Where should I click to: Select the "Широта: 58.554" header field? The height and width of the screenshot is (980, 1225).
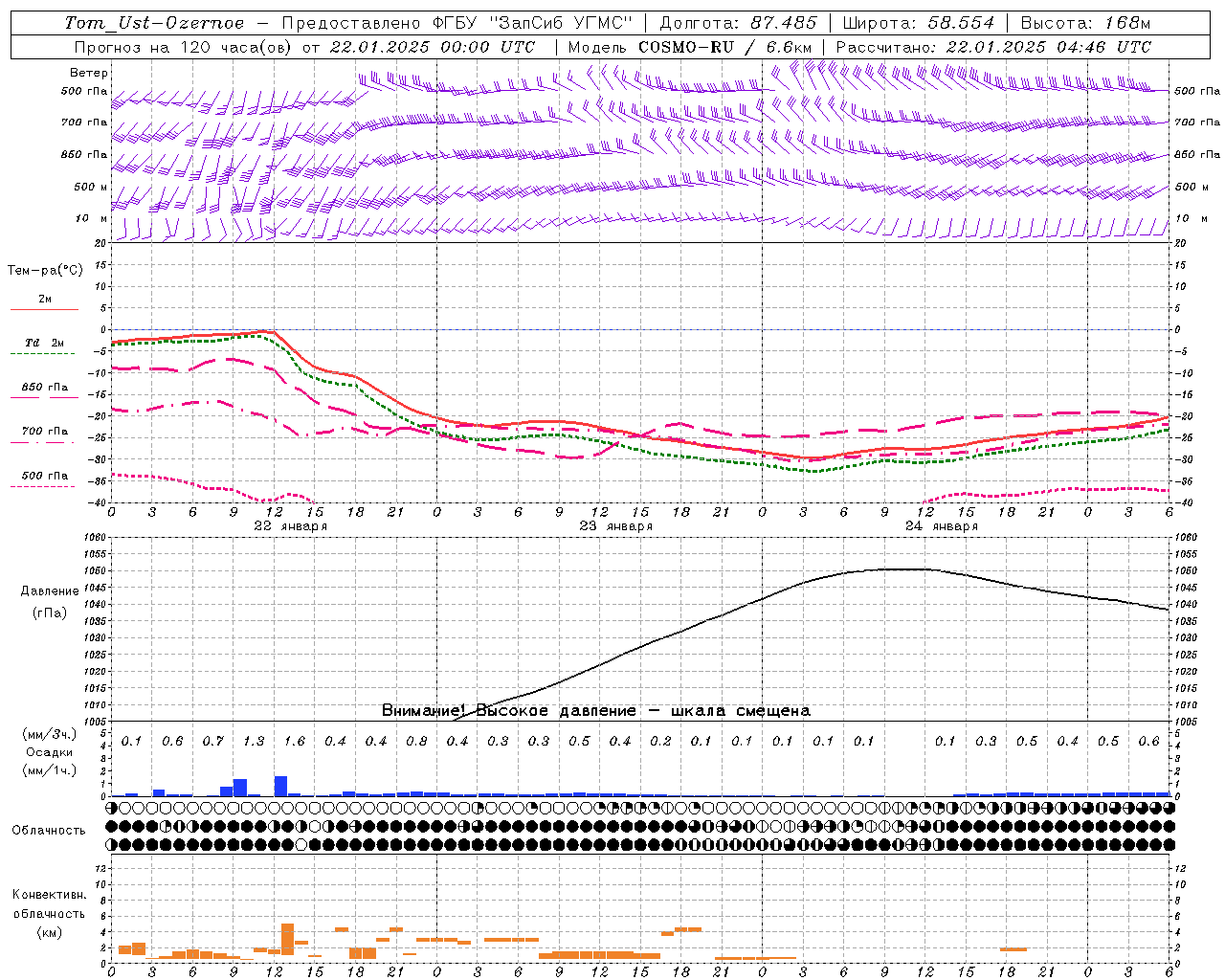tap(918, 23)
